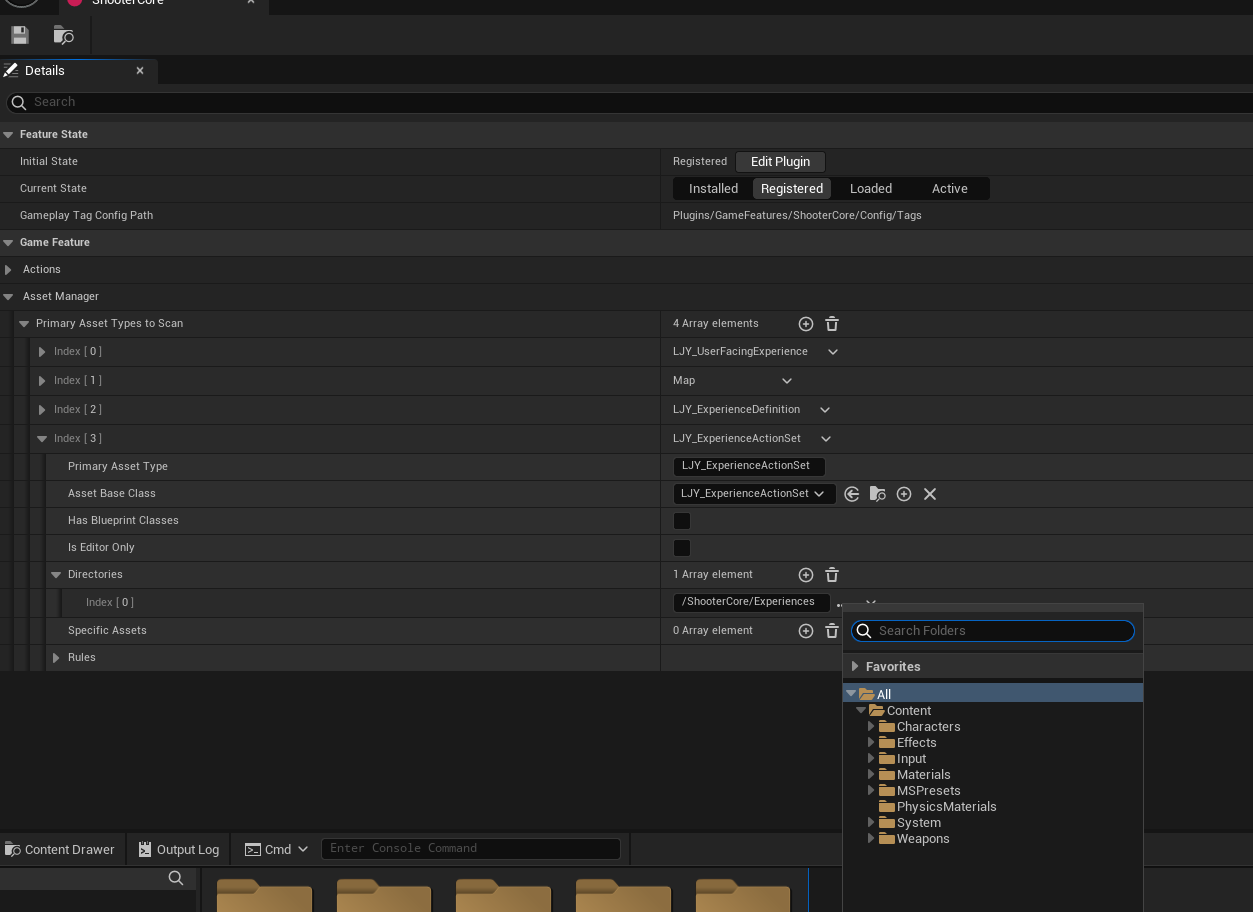This screenshot has height=912, width=1253.
Task: Set current state to Active
Action: (950, 189)
